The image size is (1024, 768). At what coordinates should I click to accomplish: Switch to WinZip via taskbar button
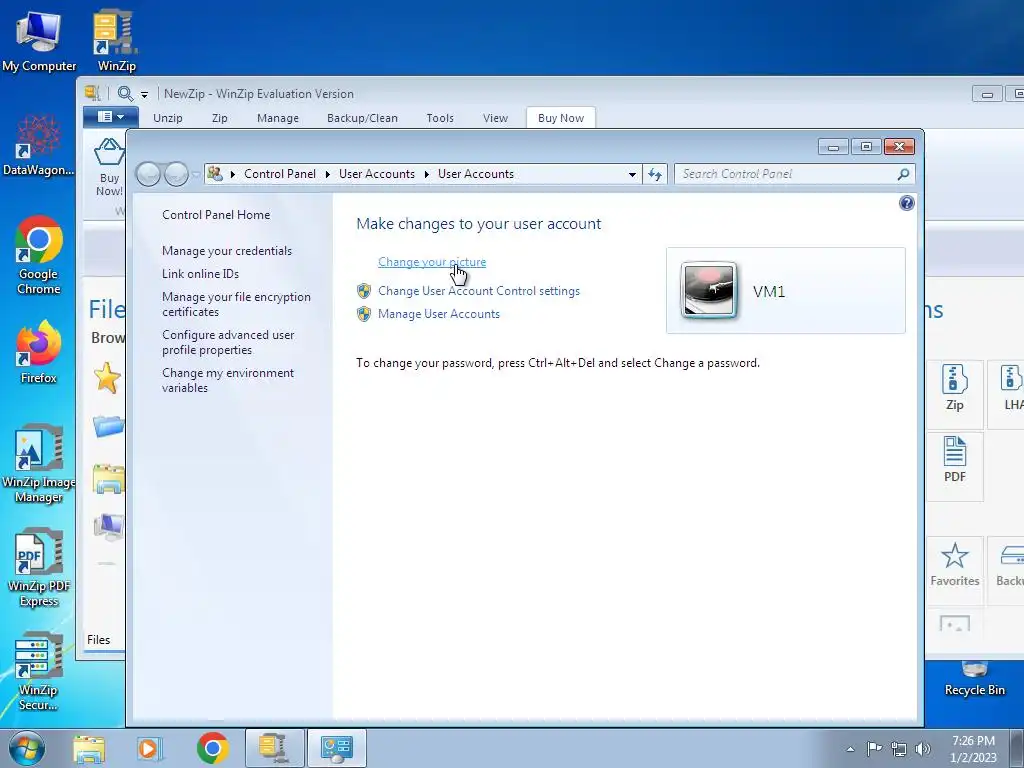(274, 748)
